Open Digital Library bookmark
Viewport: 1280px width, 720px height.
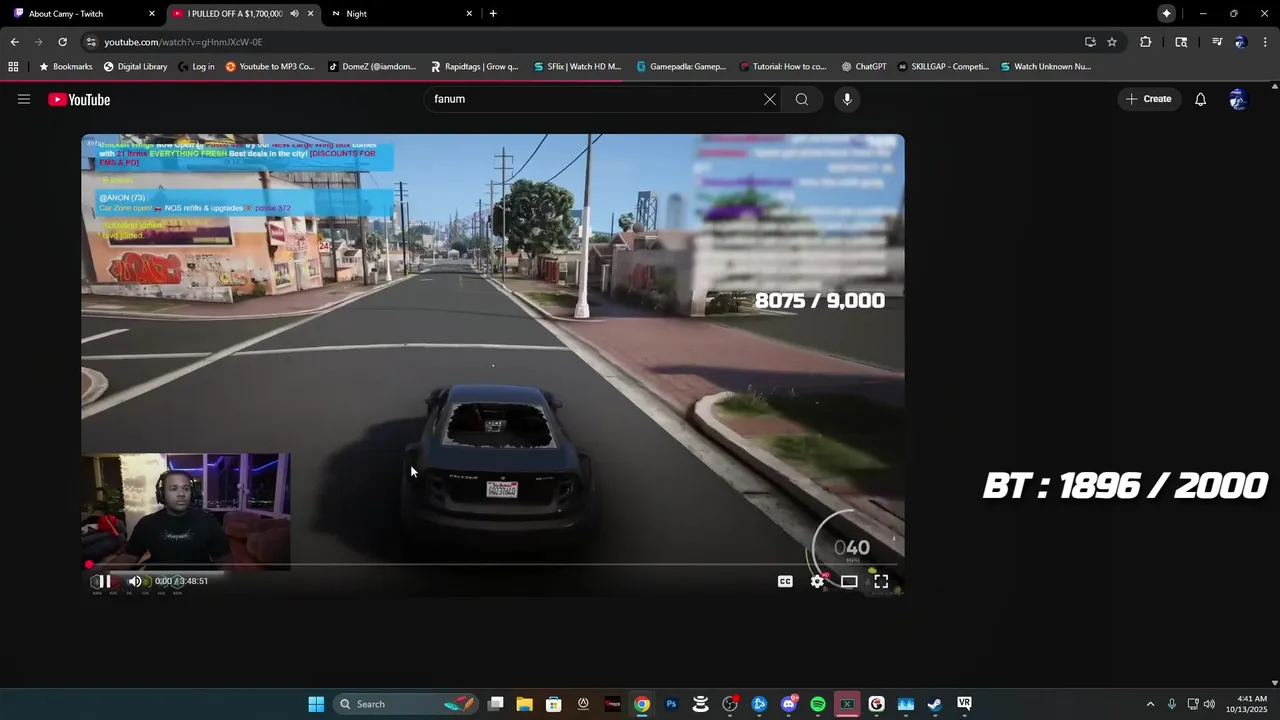click(134, 67)
